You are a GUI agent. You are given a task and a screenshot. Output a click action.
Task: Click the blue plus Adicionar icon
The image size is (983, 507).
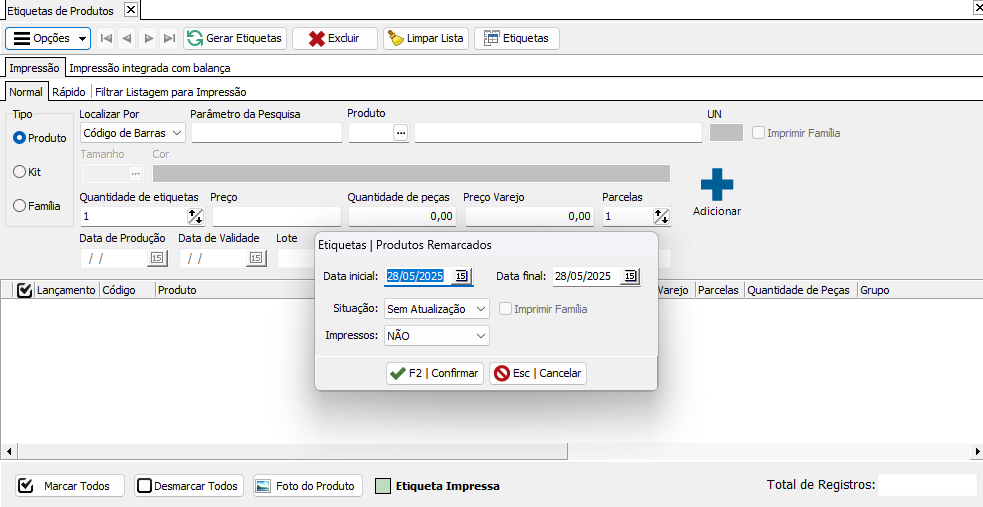pos(716,185)
